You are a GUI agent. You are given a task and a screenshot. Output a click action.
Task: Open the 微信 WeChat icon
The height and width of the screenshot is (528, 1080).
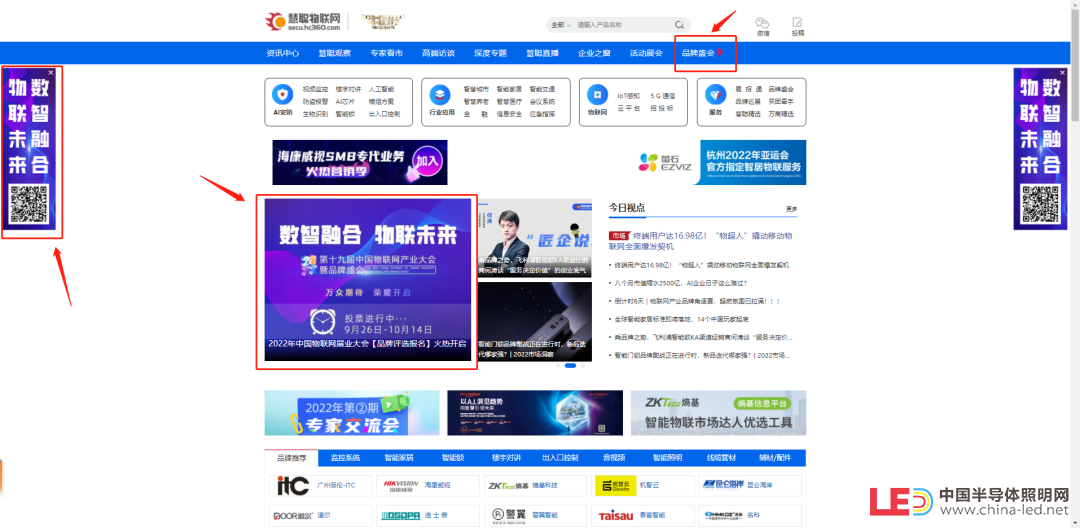pos(762,22)
